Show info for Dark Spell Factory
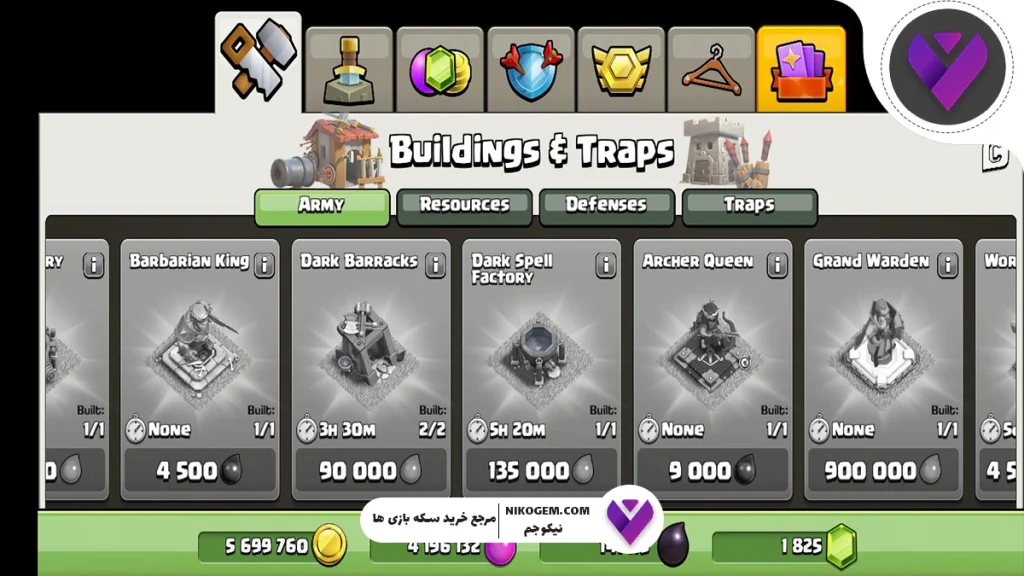 (605, 264)
